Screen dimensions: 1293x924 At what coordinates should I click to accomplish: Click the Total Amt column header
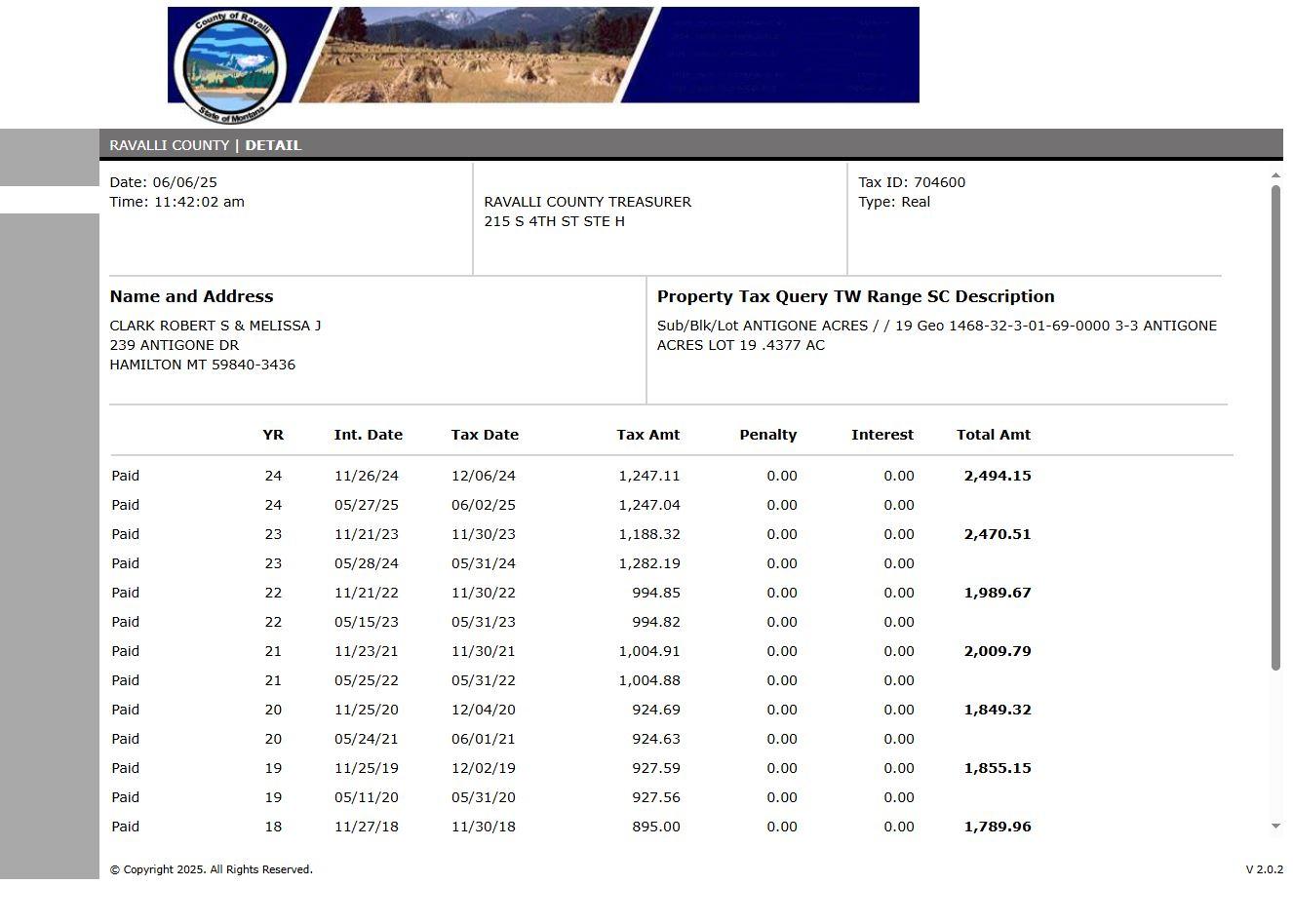tap(993, 435)
